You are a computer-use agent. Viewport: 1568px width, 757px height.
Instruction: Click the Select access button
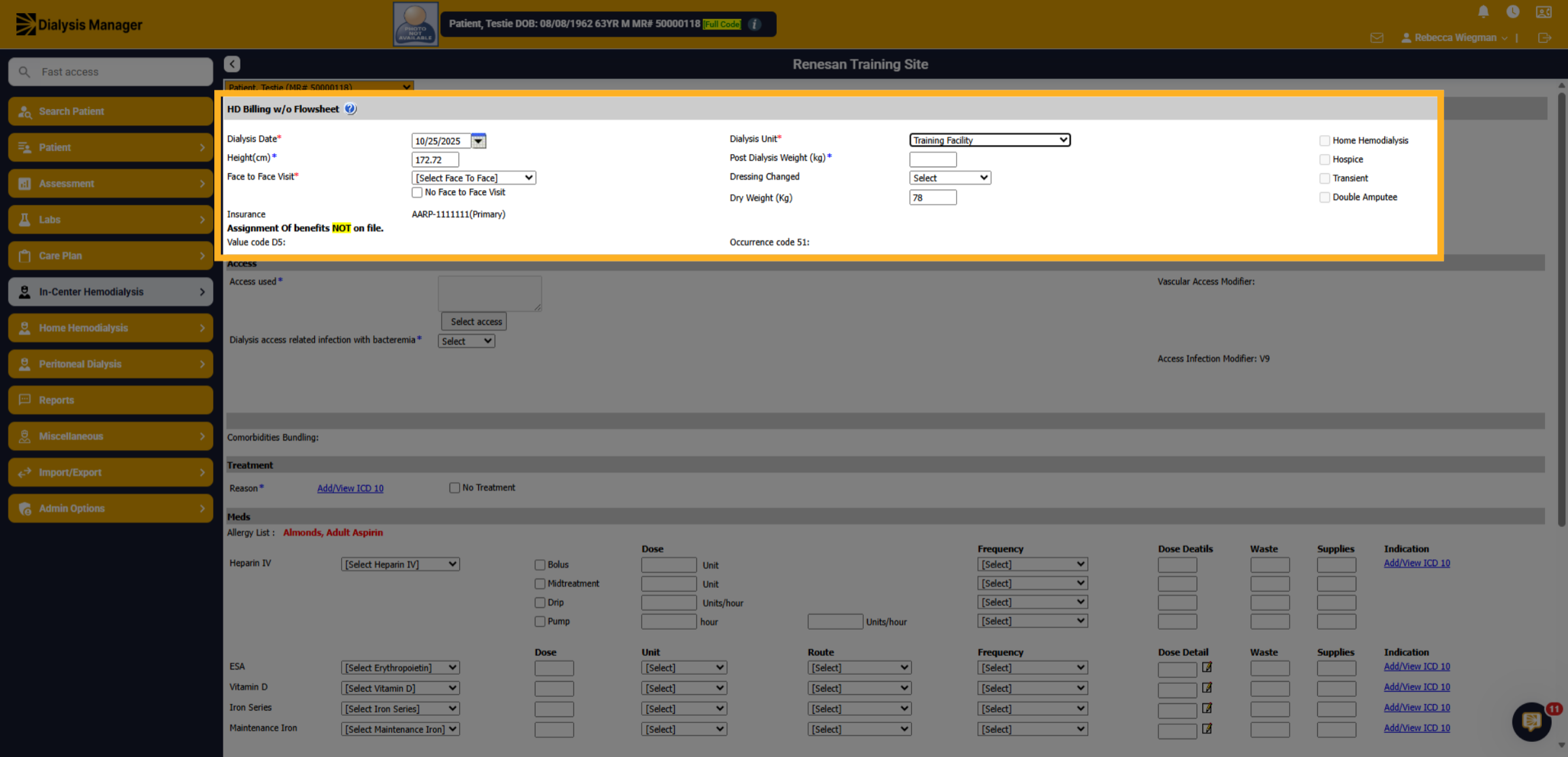[x=474, y=321]
